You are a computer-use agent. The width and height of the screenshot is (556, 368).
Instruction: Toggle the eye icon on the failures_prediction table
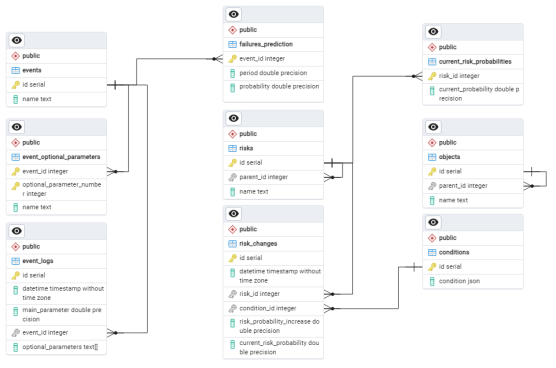pos(233,14)
